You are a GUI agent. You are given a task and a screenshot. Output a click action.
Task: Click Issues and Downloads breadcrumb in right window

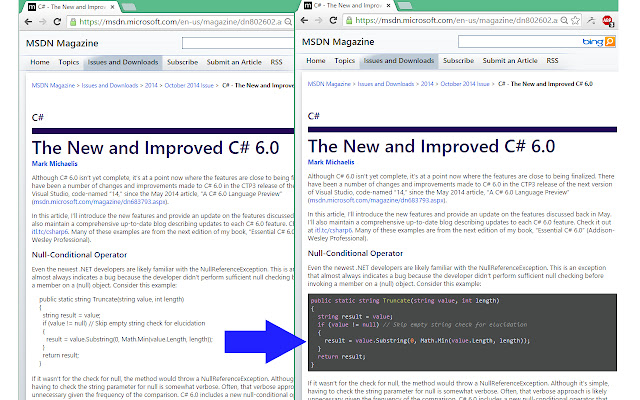(386, 84)
